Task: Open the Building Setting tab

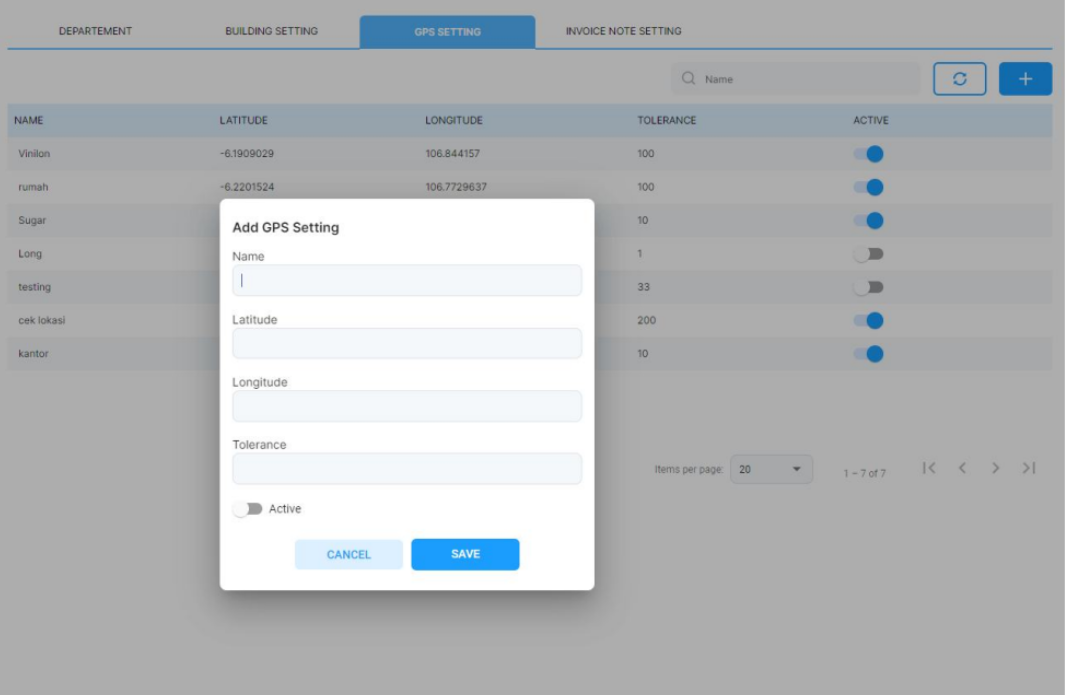Action: 271,31
